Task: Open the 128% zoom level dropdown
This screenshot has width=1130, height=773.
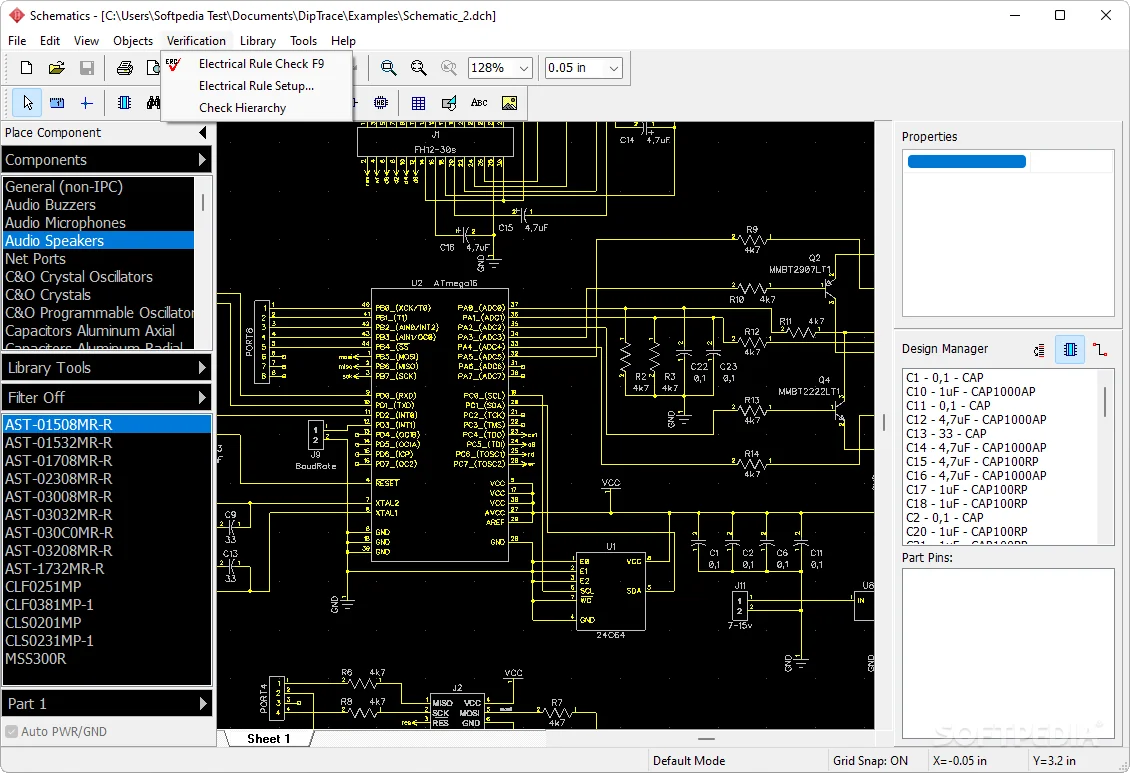Action: click(526, 68)
